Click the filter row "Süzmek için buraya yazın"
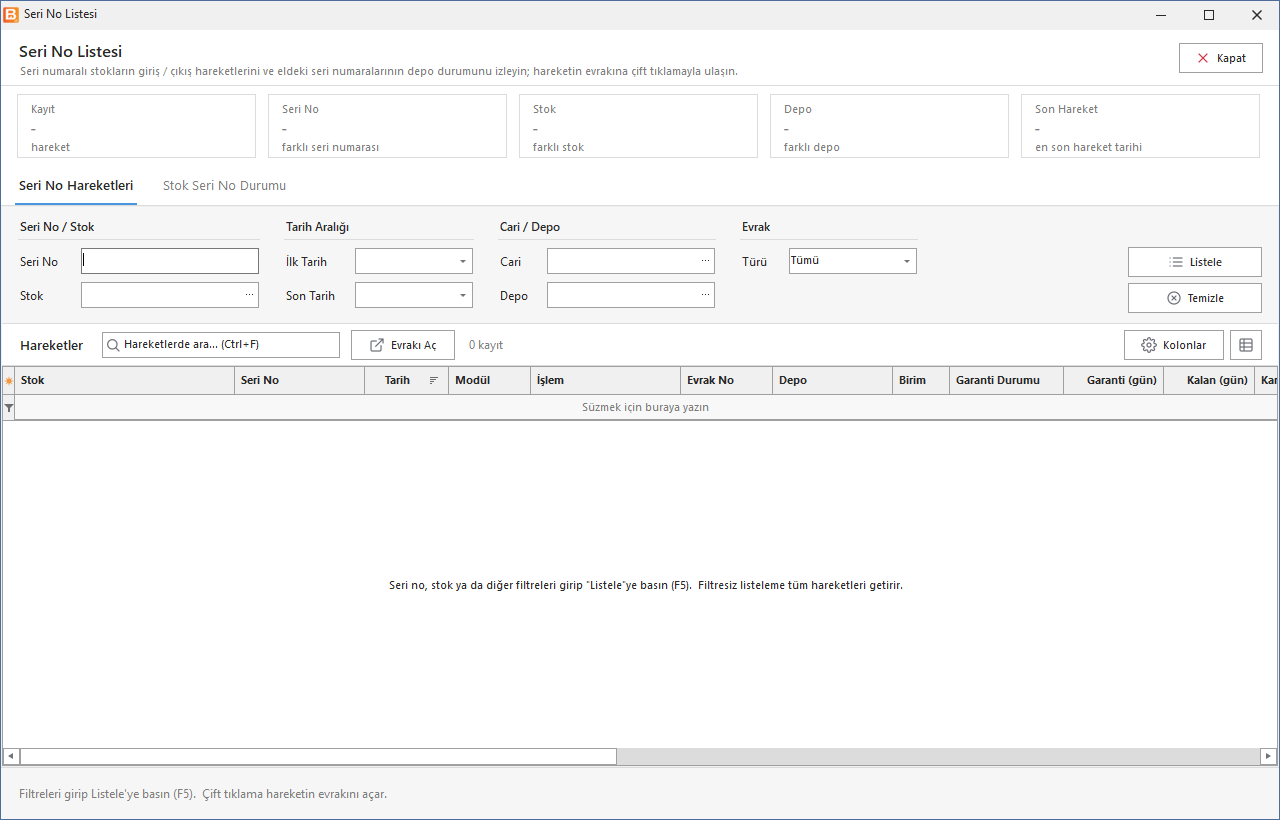This screenshot has height=820, width=1280. (x=646, y=408)
